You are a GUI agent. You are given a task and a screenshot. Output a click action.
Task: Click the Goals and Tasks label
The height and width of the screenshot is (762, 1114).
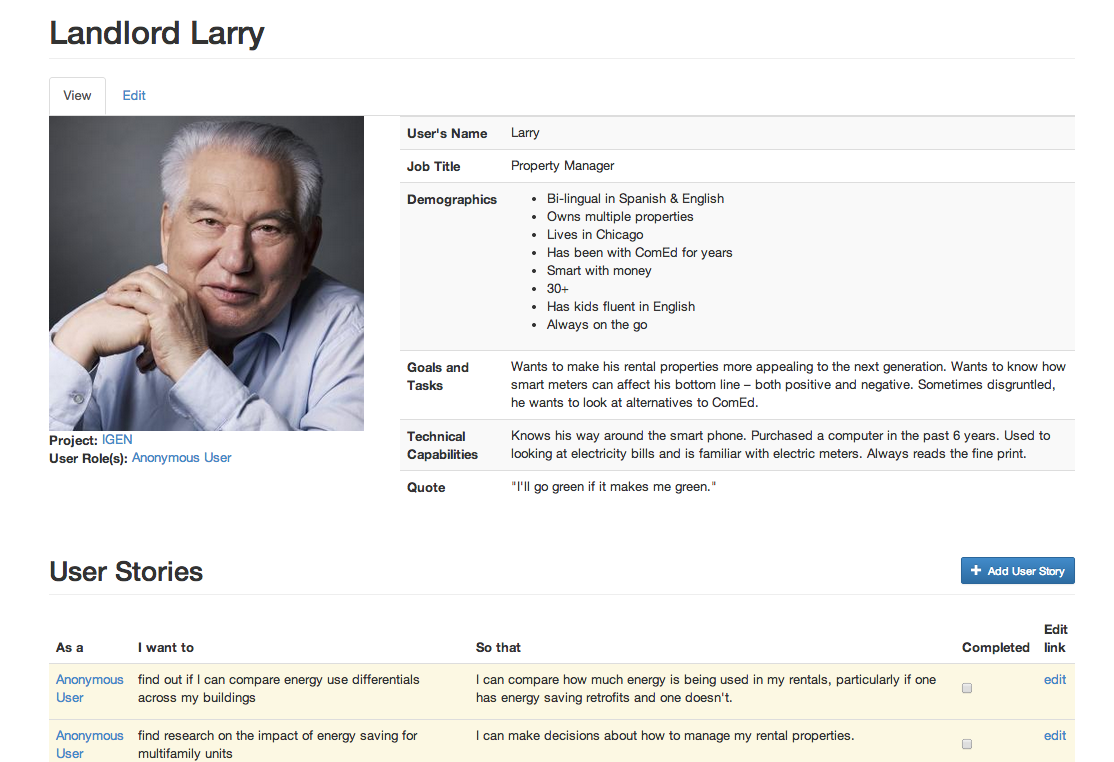coord(438,376)
